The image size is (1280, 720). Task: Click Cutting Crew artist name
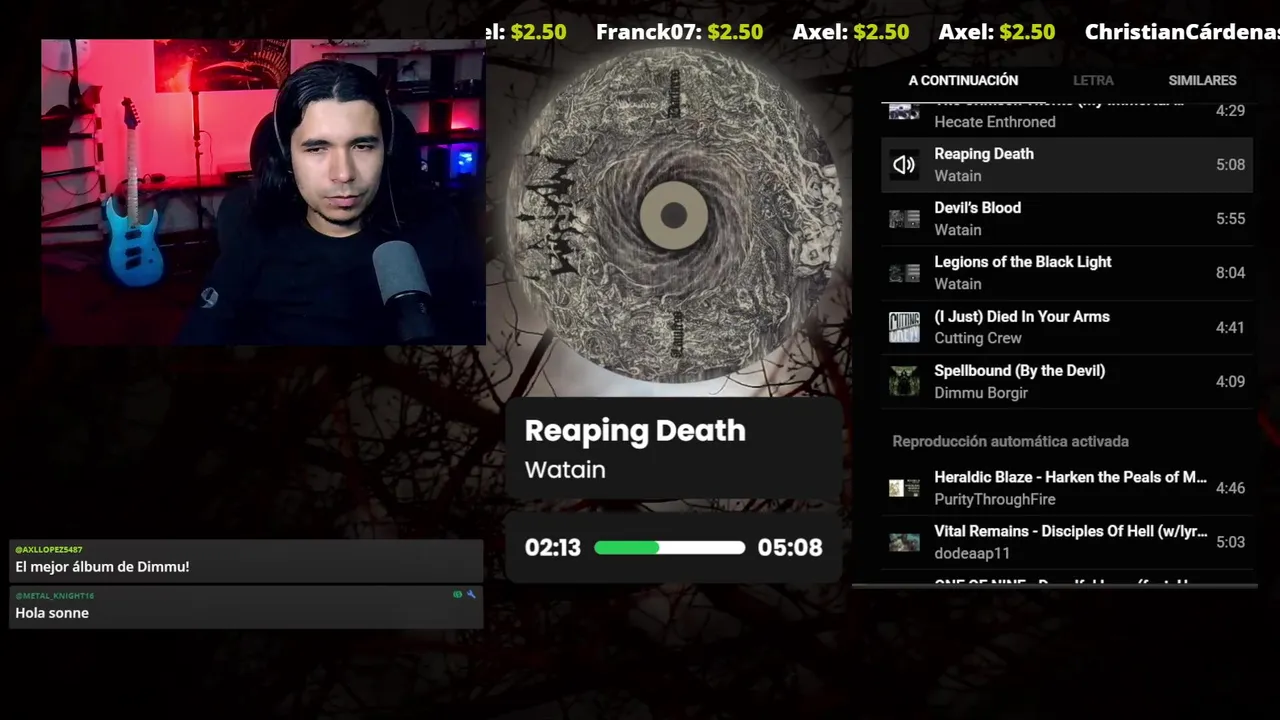click(978, 338)
